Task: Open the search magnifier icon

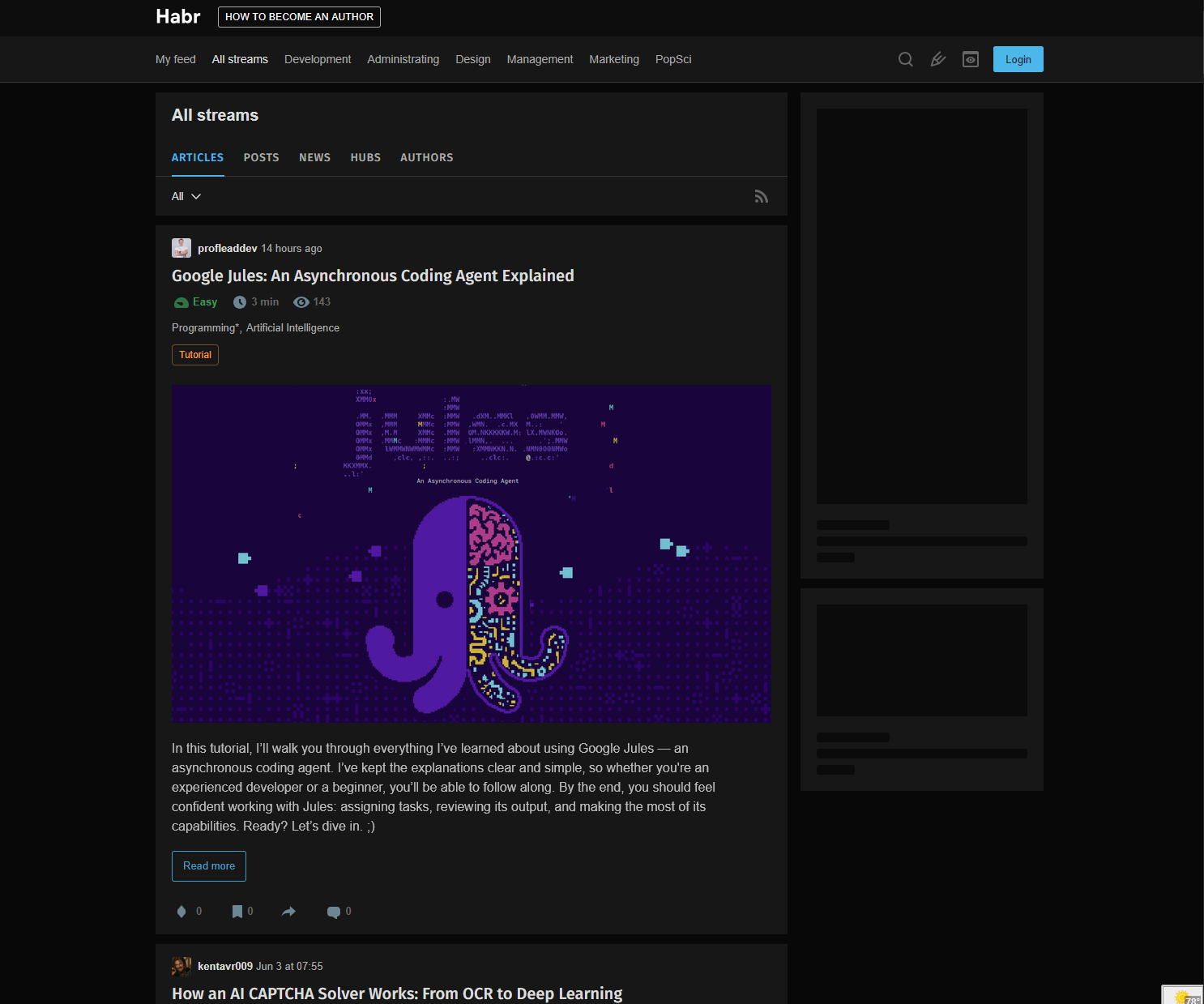Action: 906,59
